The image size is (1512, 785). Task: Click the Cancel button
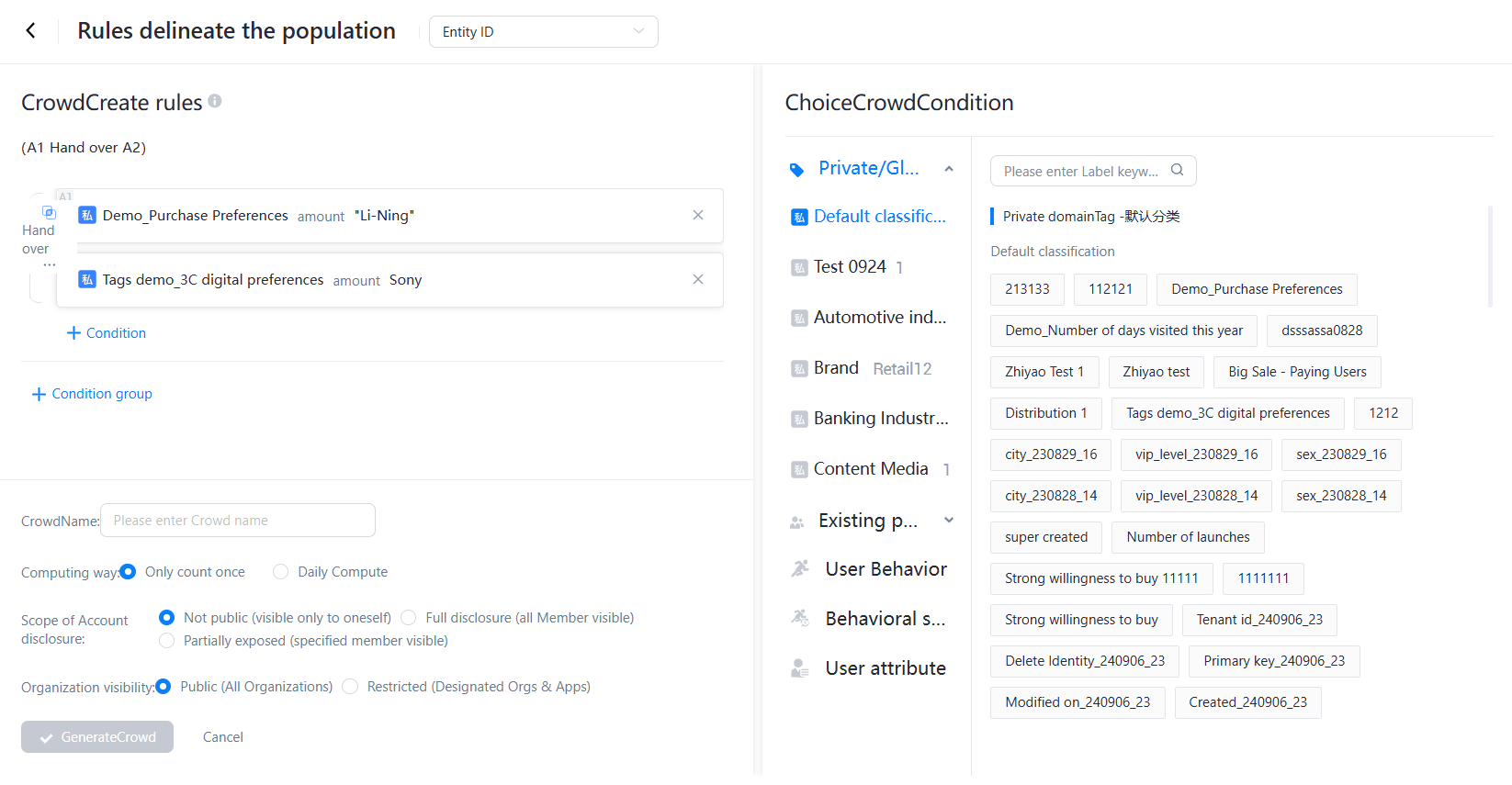click(223, 737)
